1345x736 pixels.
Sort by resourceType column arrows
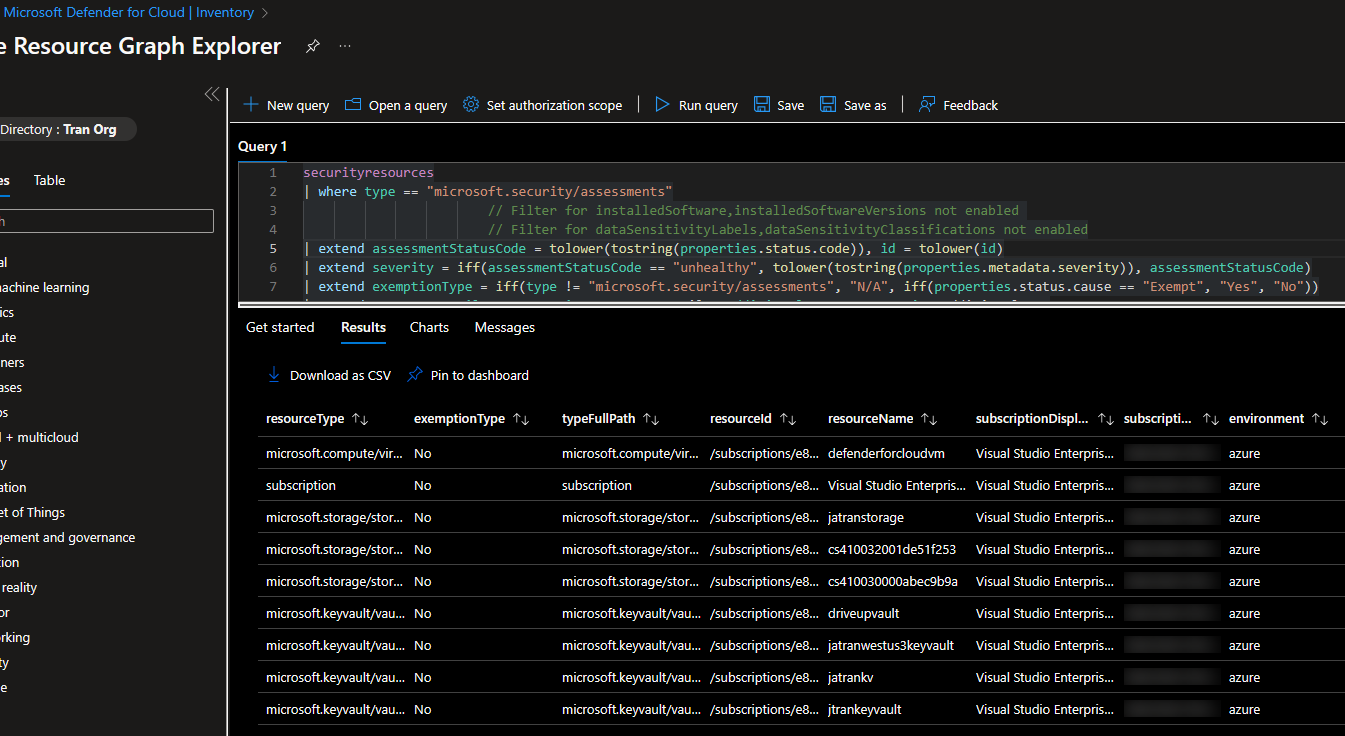[x=361, y=419]
